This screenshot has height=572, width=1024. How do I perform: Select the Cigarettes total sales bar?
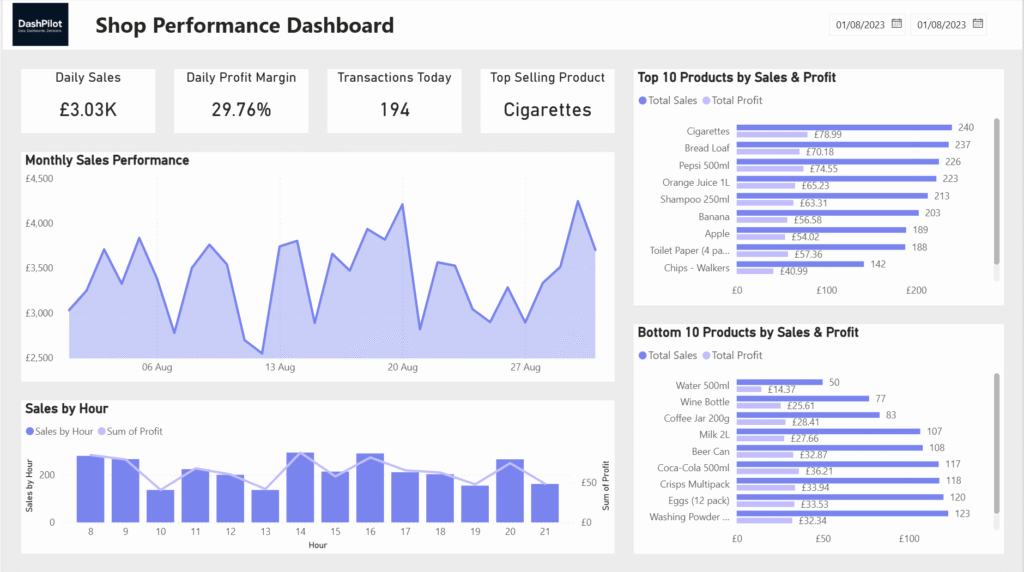843,128
